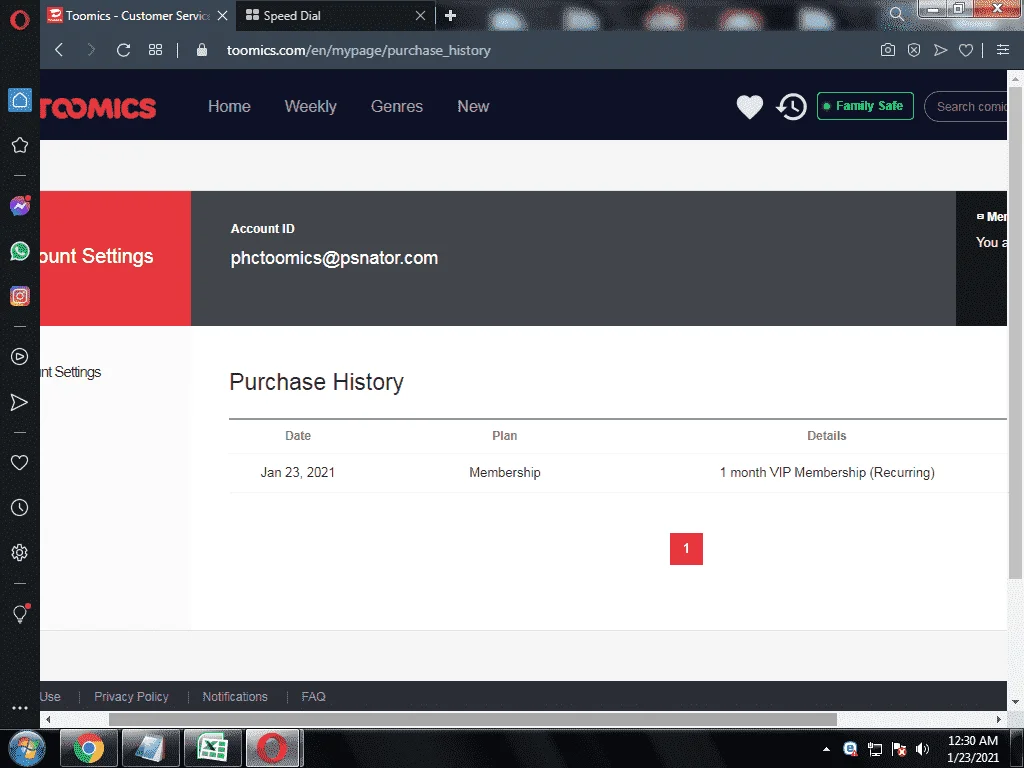
Task: View site security padlock info
Action: point(202,50)
